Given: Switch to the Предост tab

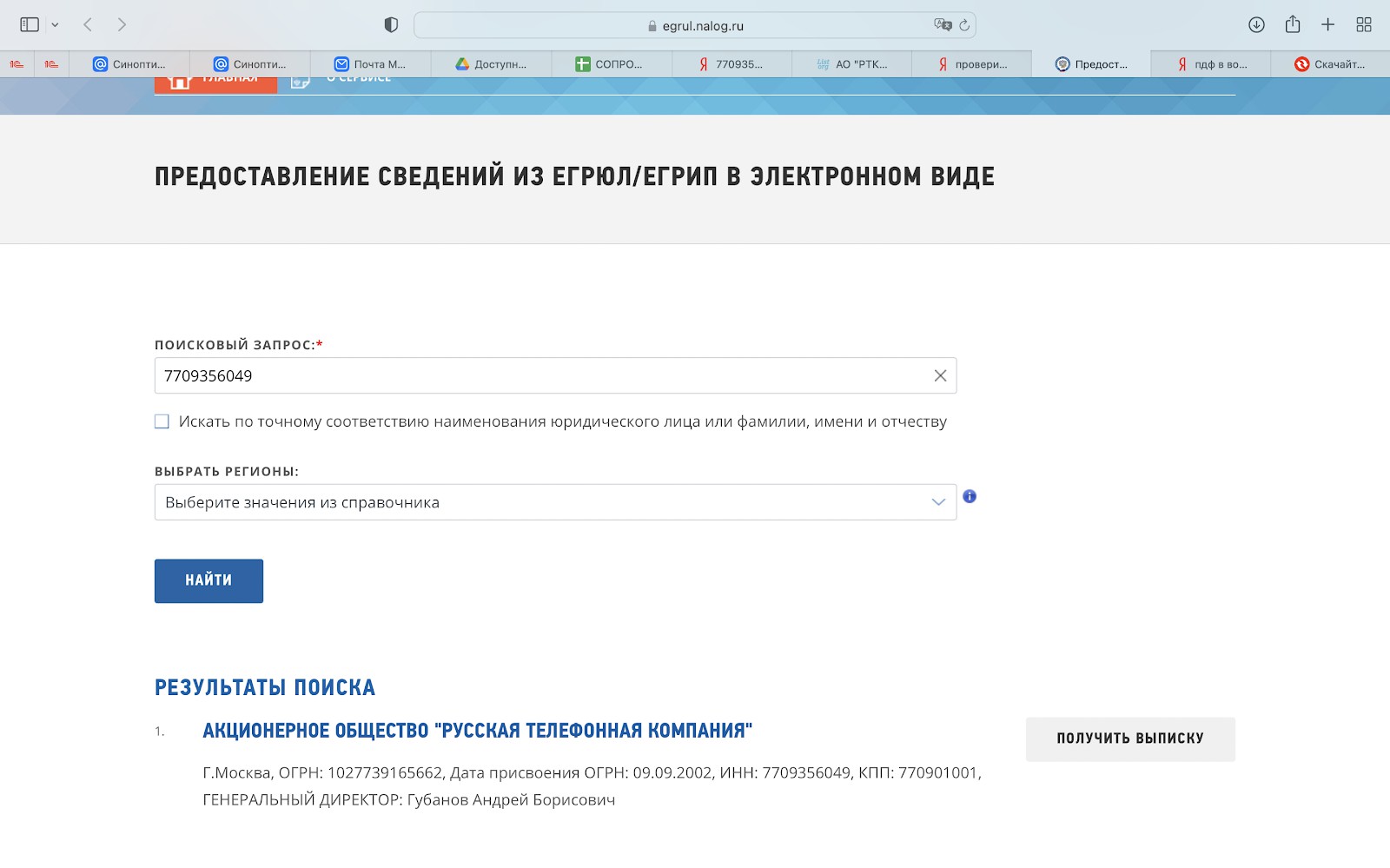Looking at the screenshot, I should [1093, 63].
